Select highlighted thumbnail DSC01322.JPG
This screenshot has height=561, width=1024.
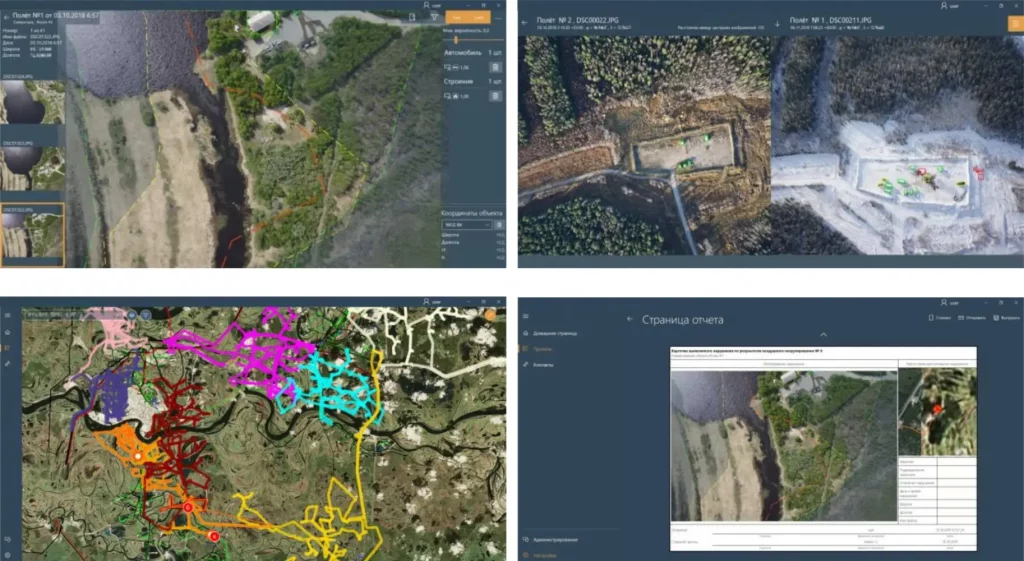(32, 234)
